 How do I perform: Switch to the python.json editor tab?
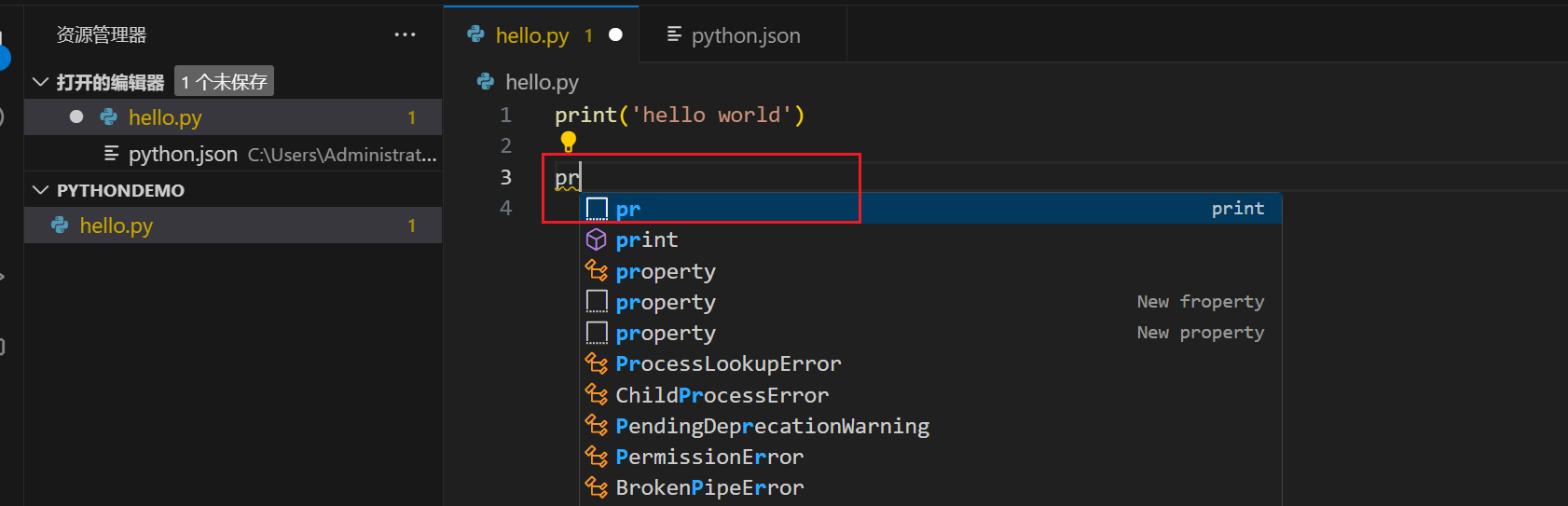[743, 34]
